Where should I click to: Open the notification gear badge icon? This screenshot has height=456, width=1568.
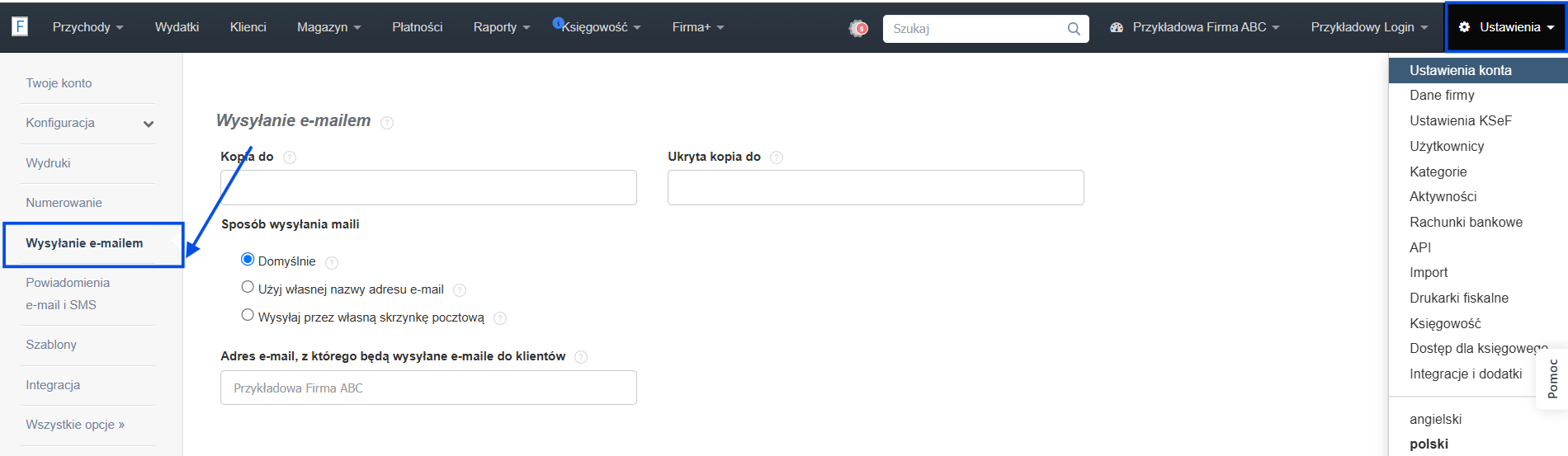858,28
